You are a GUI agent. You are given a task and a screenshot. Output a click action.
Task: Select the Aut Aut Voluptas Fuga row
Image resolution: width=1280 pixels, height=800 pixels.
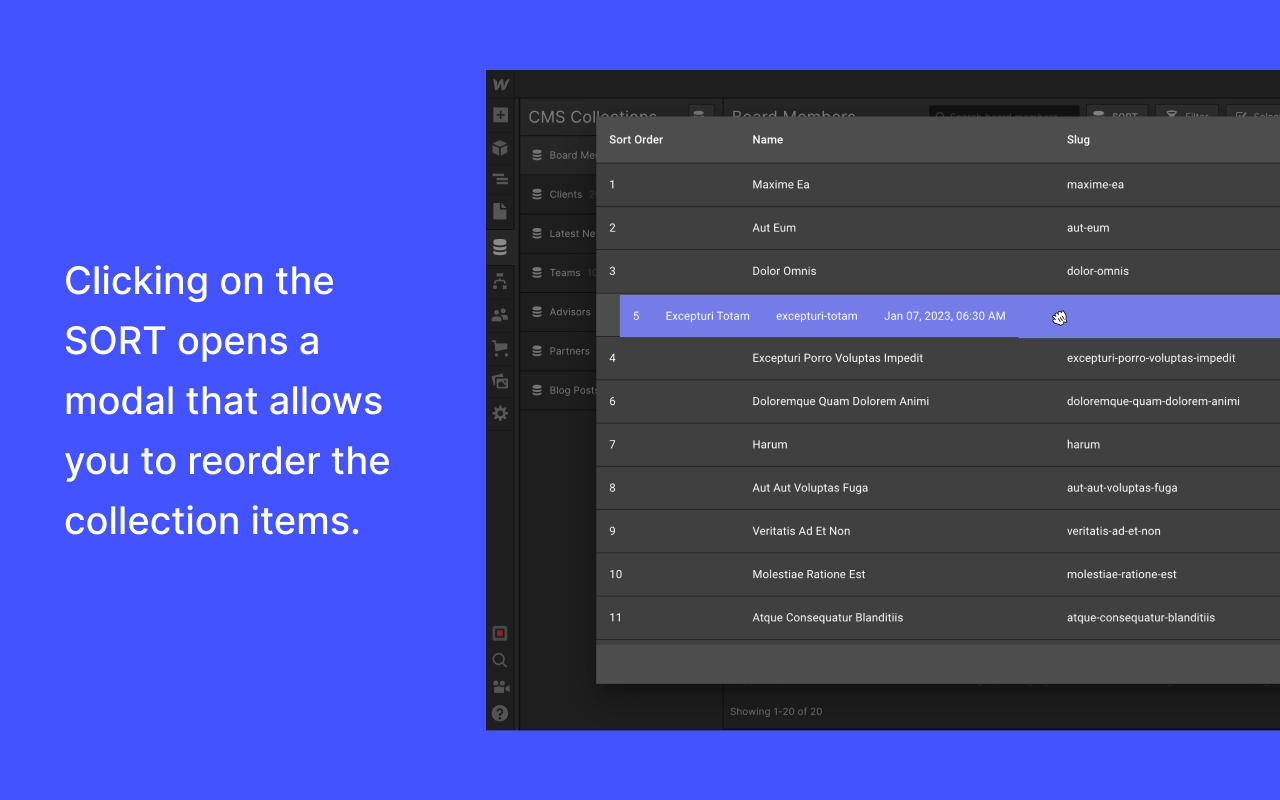tap(938, 488)
